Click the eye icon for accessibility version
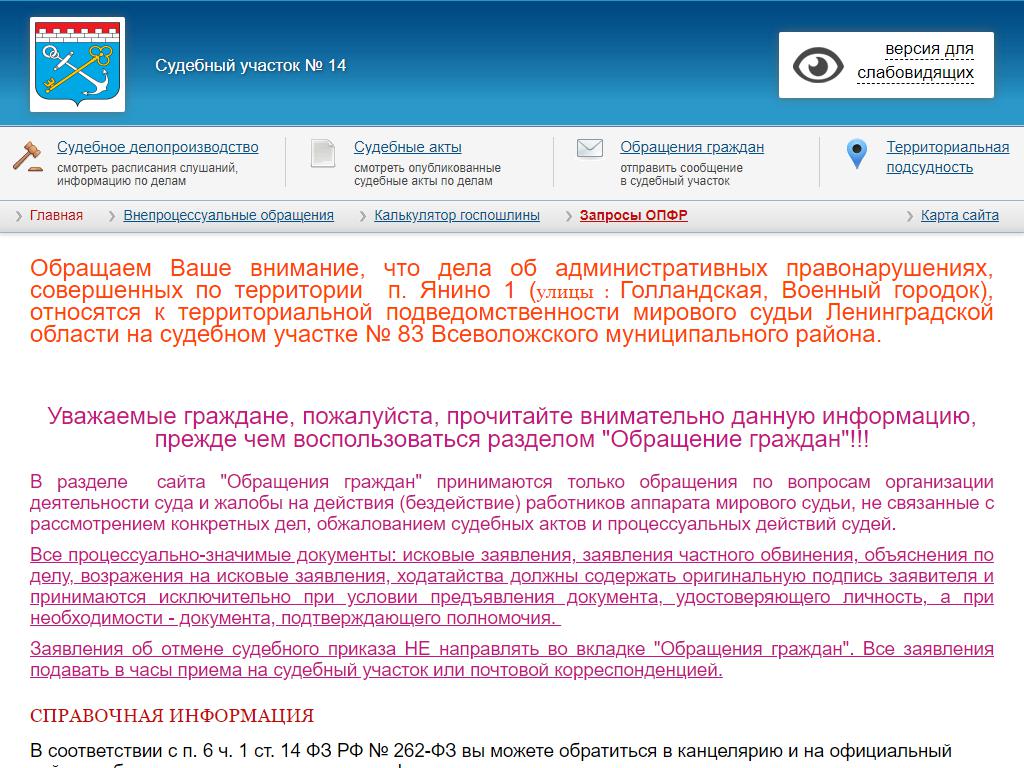This screenshot has width=1024, height=768. (818, 65)
